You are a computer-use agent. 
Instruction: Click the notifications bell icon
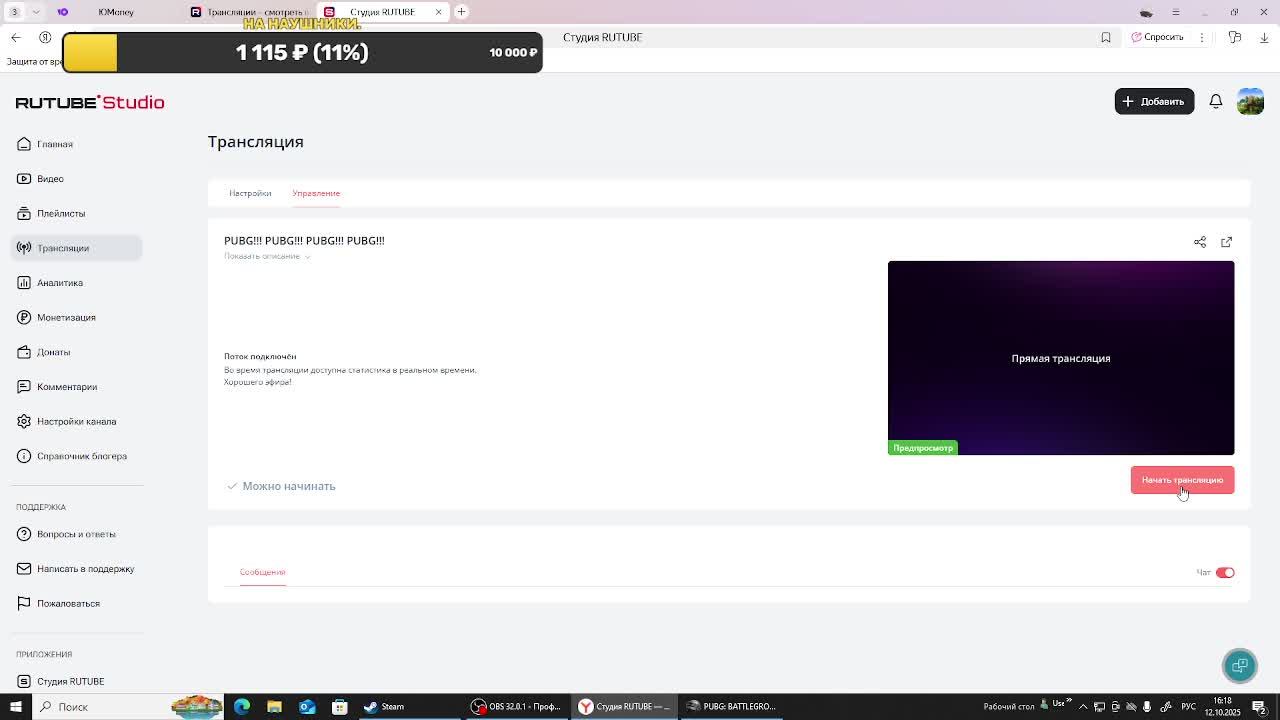click(1216, 101)
